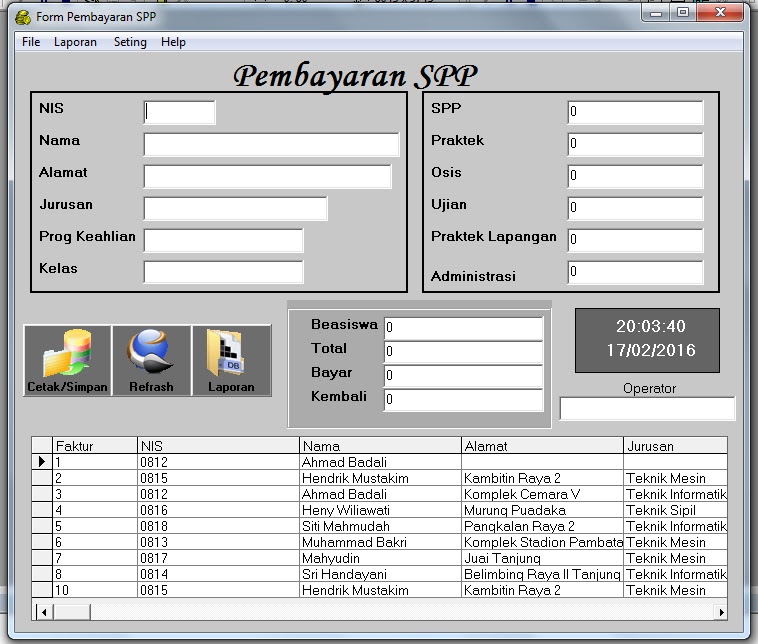Open the Help menu
Screen dimensions: 758x644
tap(173, 42)
